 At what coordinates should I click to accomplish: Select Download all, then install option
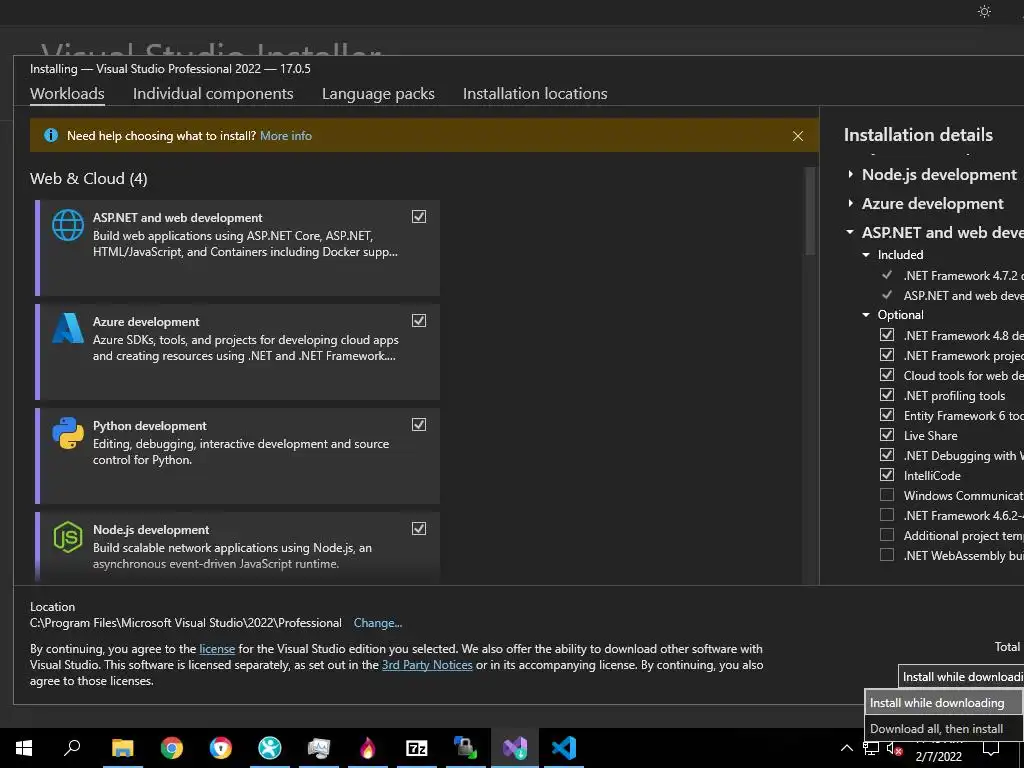[x=943, y=729]
